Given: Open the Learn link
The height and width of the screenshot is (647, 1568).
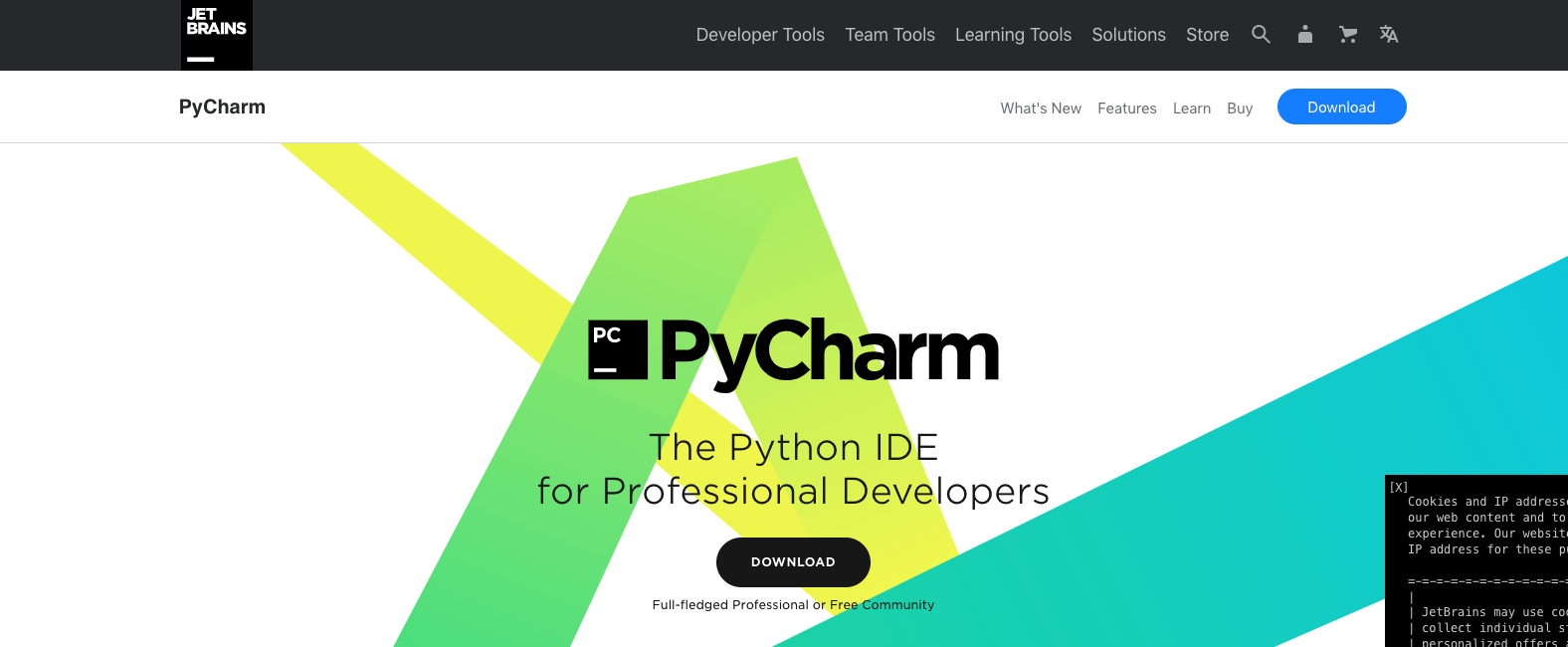Looking at the screenshot, I should pos(1192,108).
